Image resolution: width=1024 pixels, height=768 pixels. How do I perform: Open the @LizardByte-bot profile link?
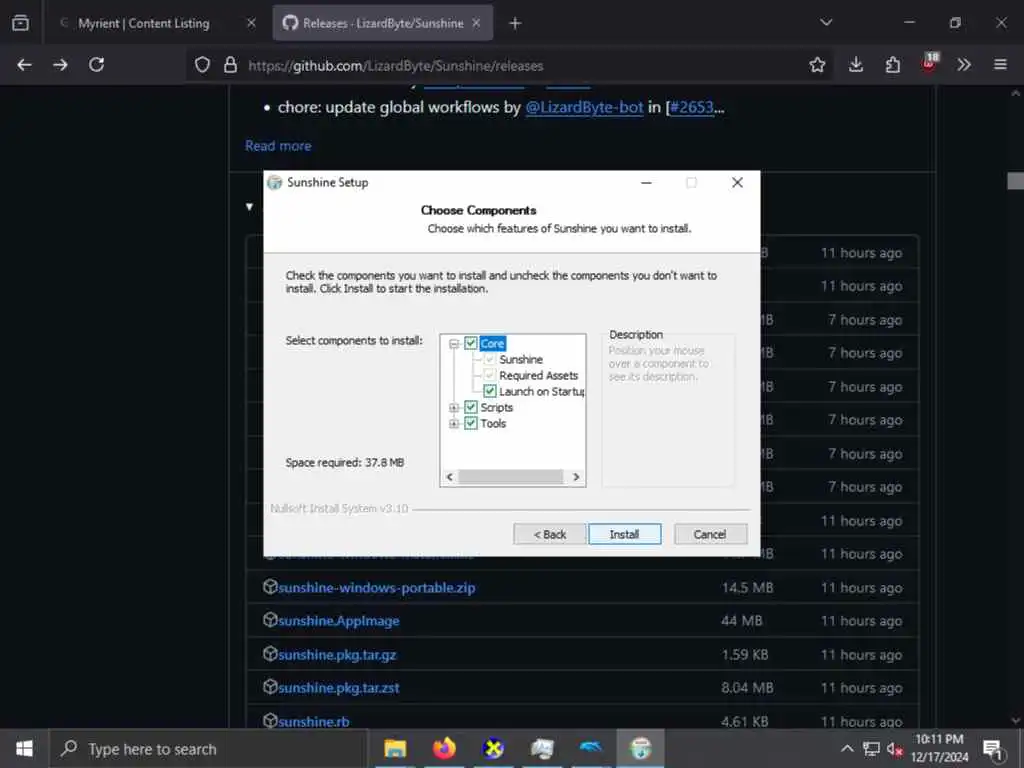click(584, 107)
